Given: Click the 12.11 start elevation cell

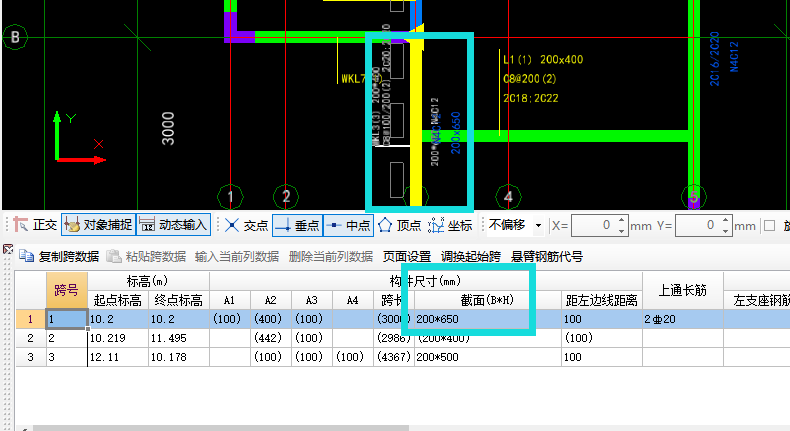Looking at the screenshot, I should point(118,357).
